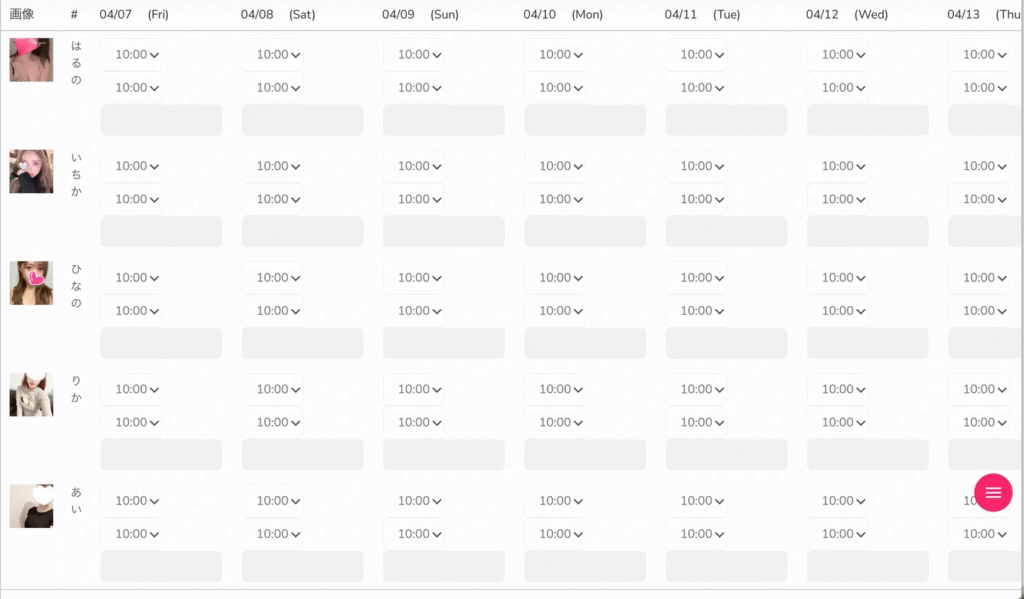Click りか's profile thumbnail

(x=31, y=395)
